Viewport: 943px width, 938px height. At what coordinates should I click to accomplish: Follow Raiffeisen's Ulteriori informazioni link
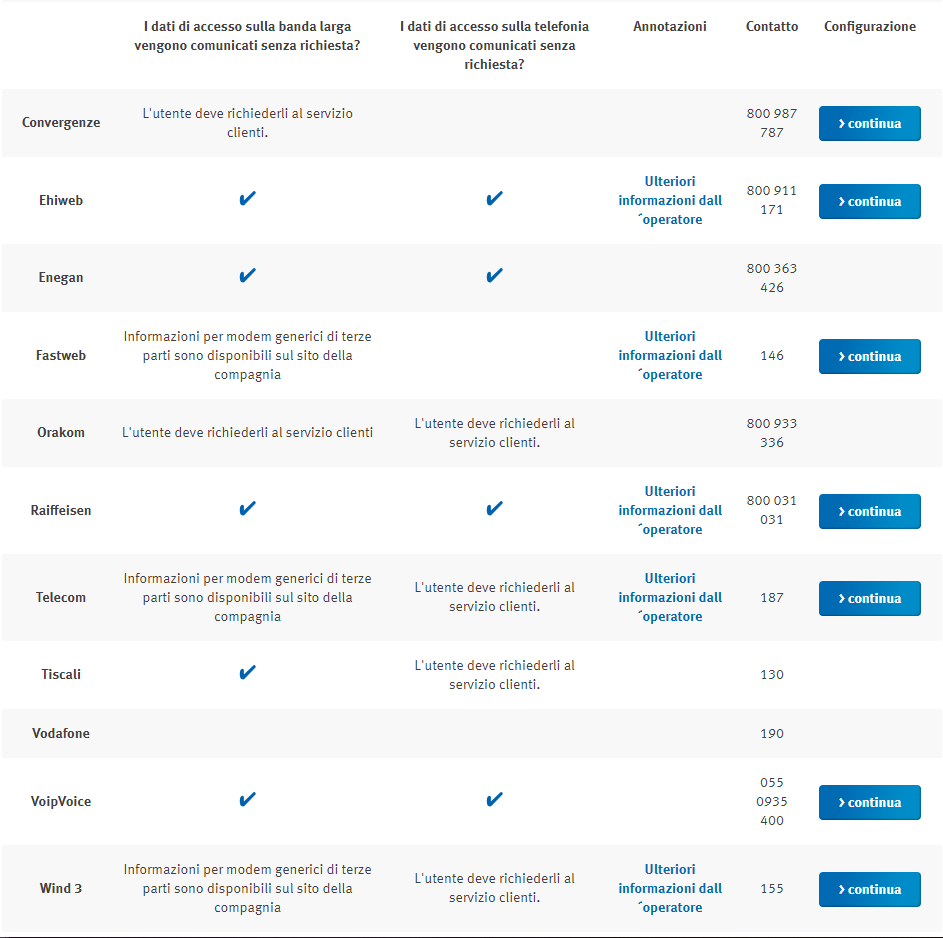point(670,510)
